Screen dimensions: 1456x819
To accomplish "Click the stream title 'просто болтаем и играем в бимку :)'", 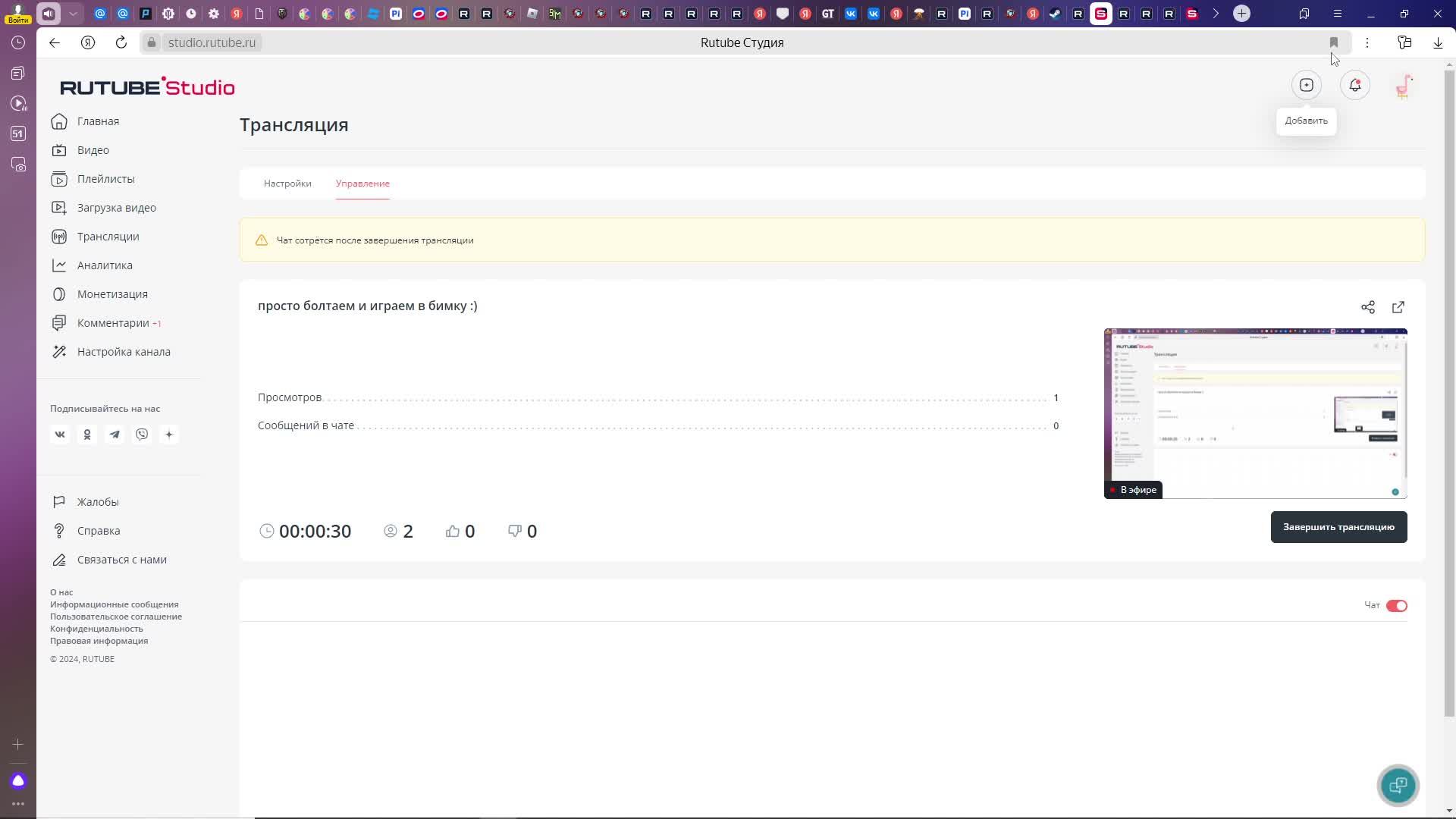I will point(368,306).
